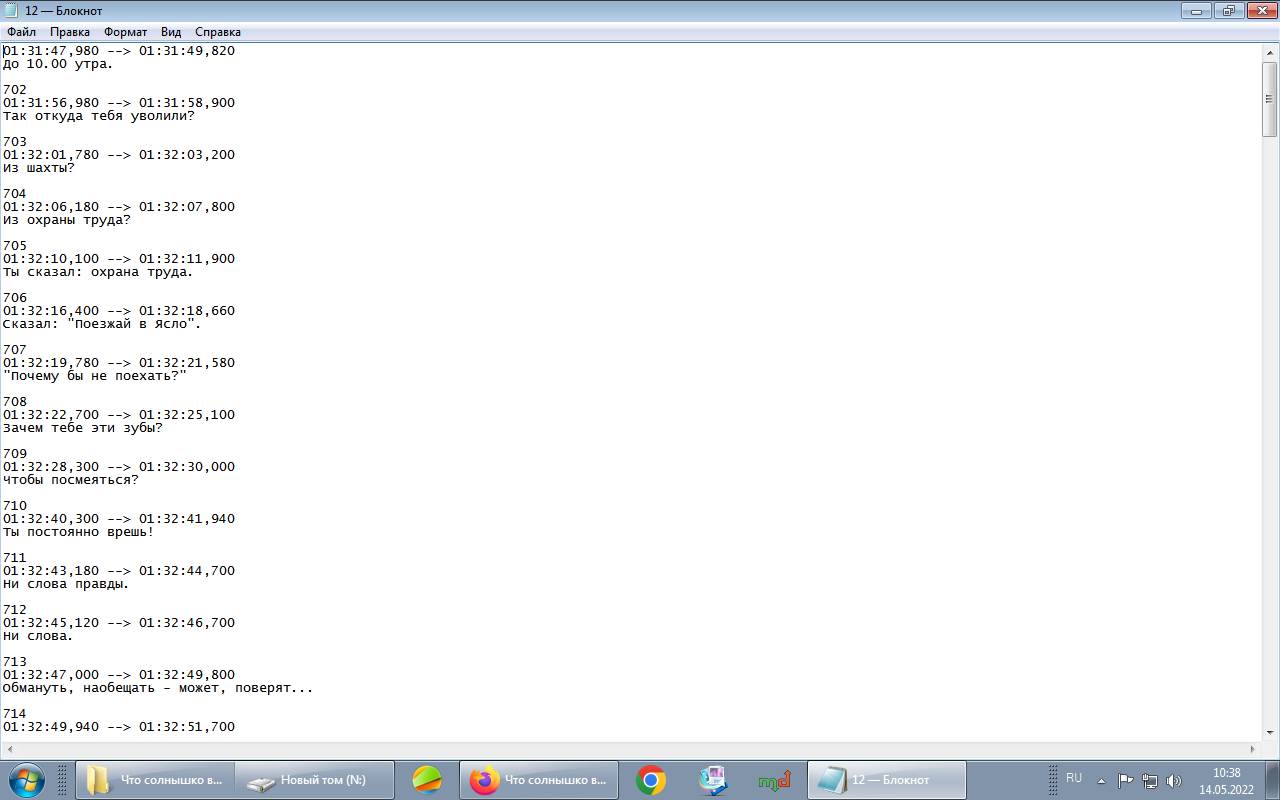Viewport: 1280px width, 800px height.
Task: Show hidden system tray icons
Action: tap(1101, 780)
